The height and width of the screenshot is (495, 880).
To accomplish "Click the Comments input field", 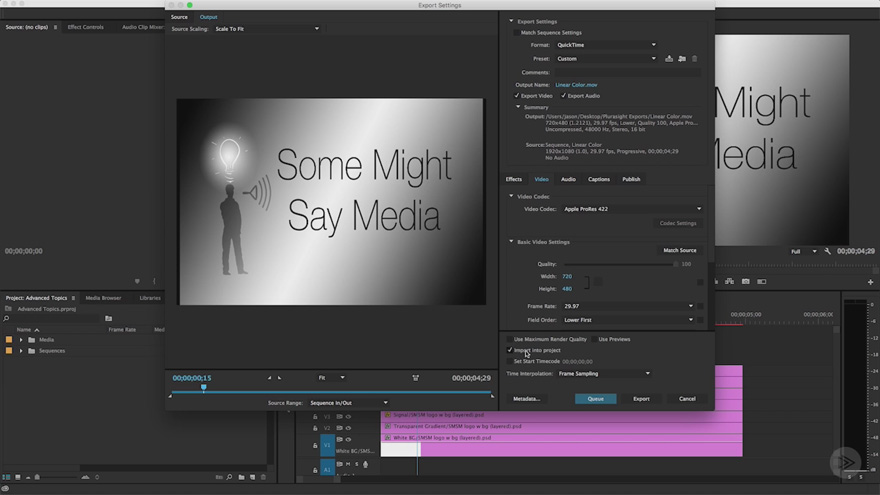I will pos(627,72).
